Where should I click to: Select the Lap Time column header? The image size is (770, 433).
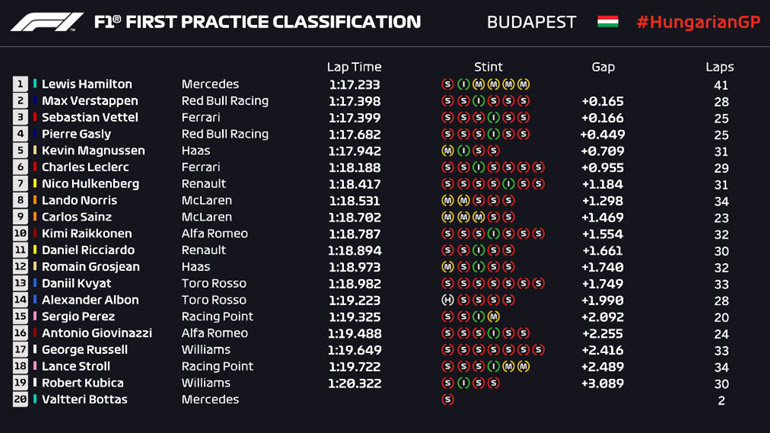353,67
